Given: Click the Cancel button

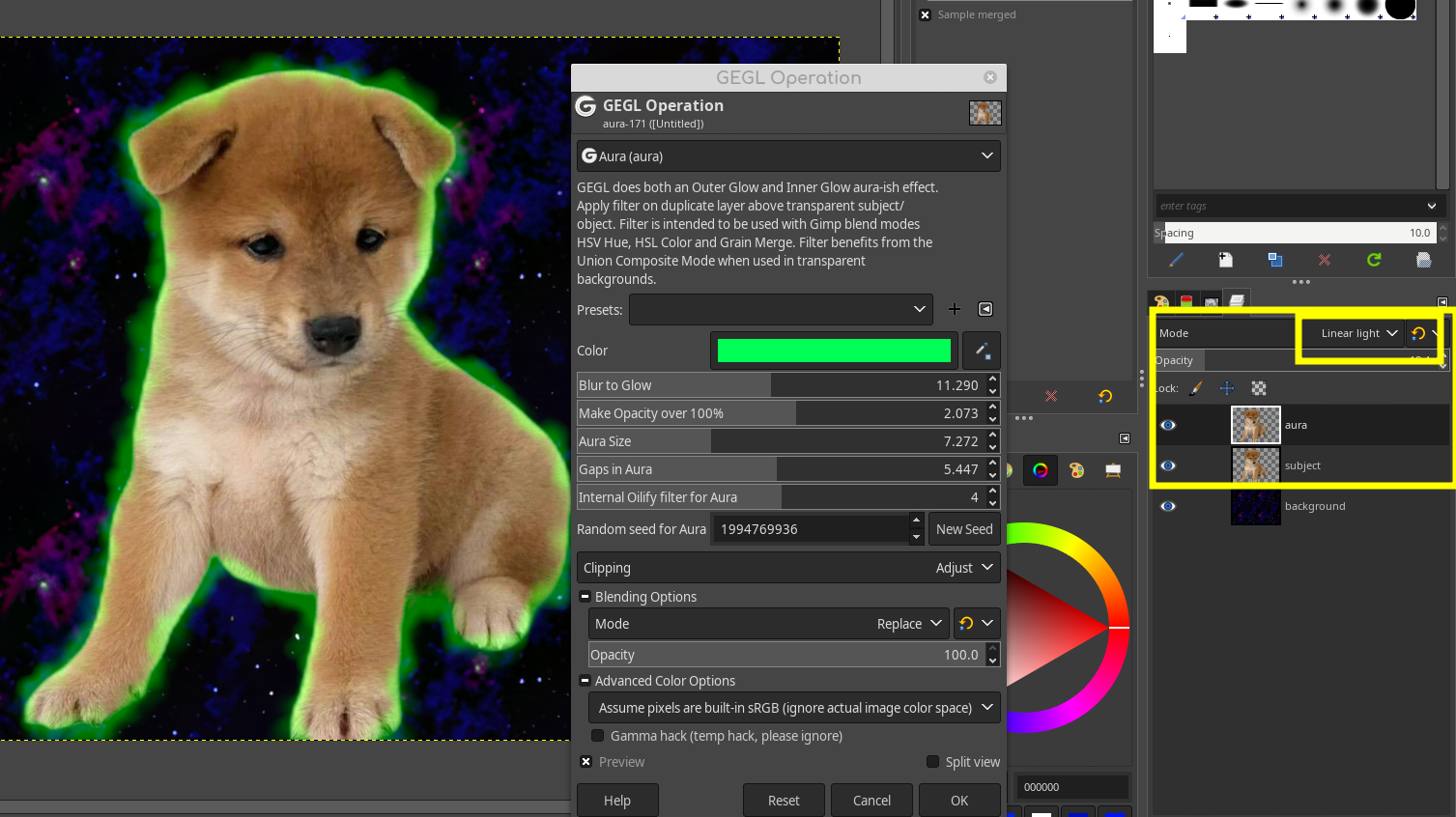Looking at the screenshot, I should click(x=871, y=801).
